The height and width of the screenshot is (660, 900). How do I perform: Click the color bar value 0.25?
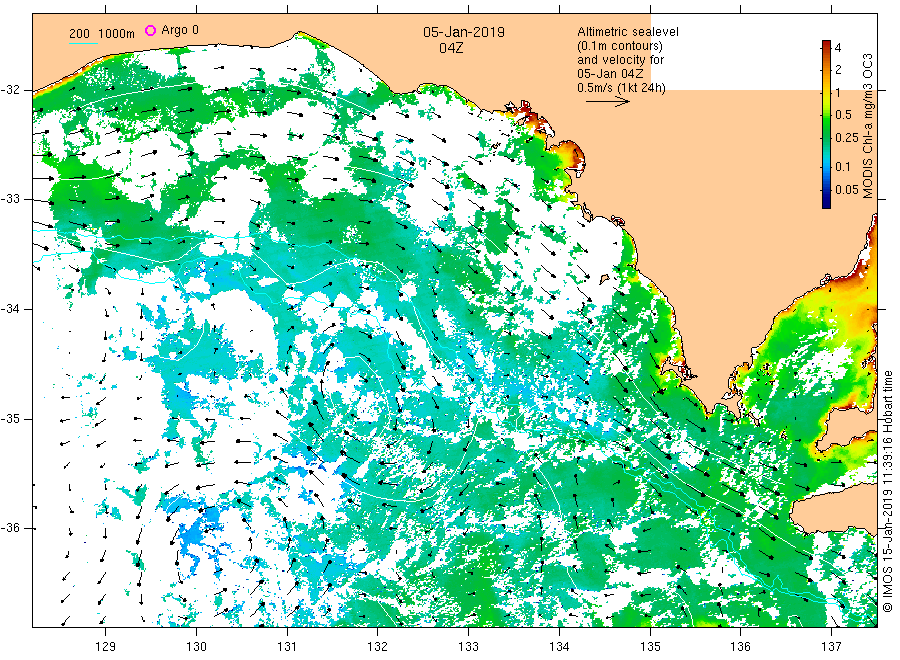click(x=847, y=138)
